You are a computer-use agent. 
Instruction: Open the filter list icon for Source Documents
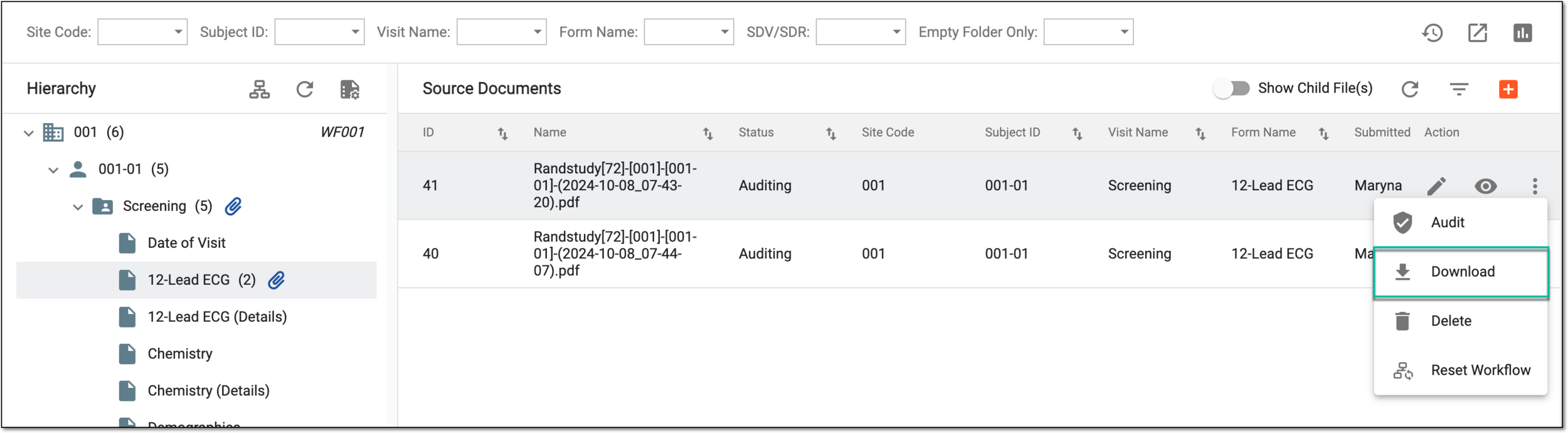(x=1459, y=89)
